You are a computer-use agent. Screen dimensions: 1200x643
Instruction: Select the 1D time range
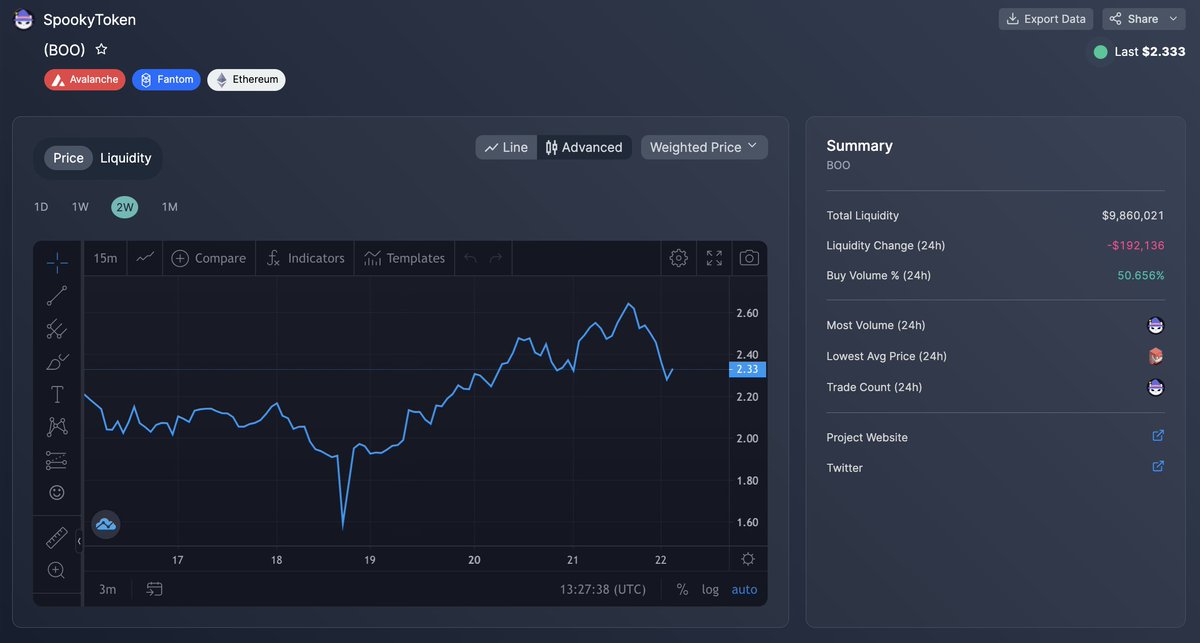[x=41, y=207]
